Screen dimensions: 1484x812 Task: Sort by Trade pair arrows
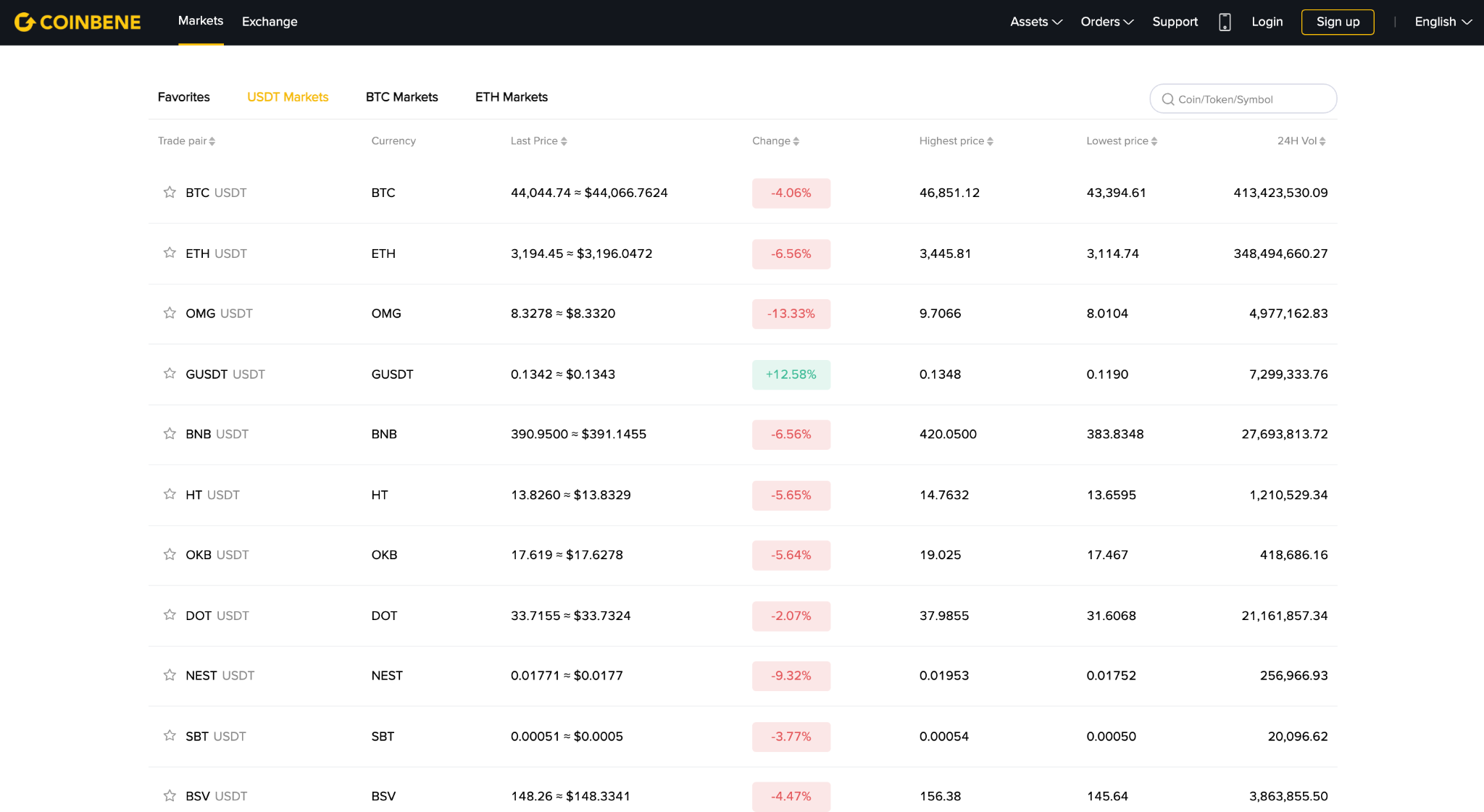point(212,141)
